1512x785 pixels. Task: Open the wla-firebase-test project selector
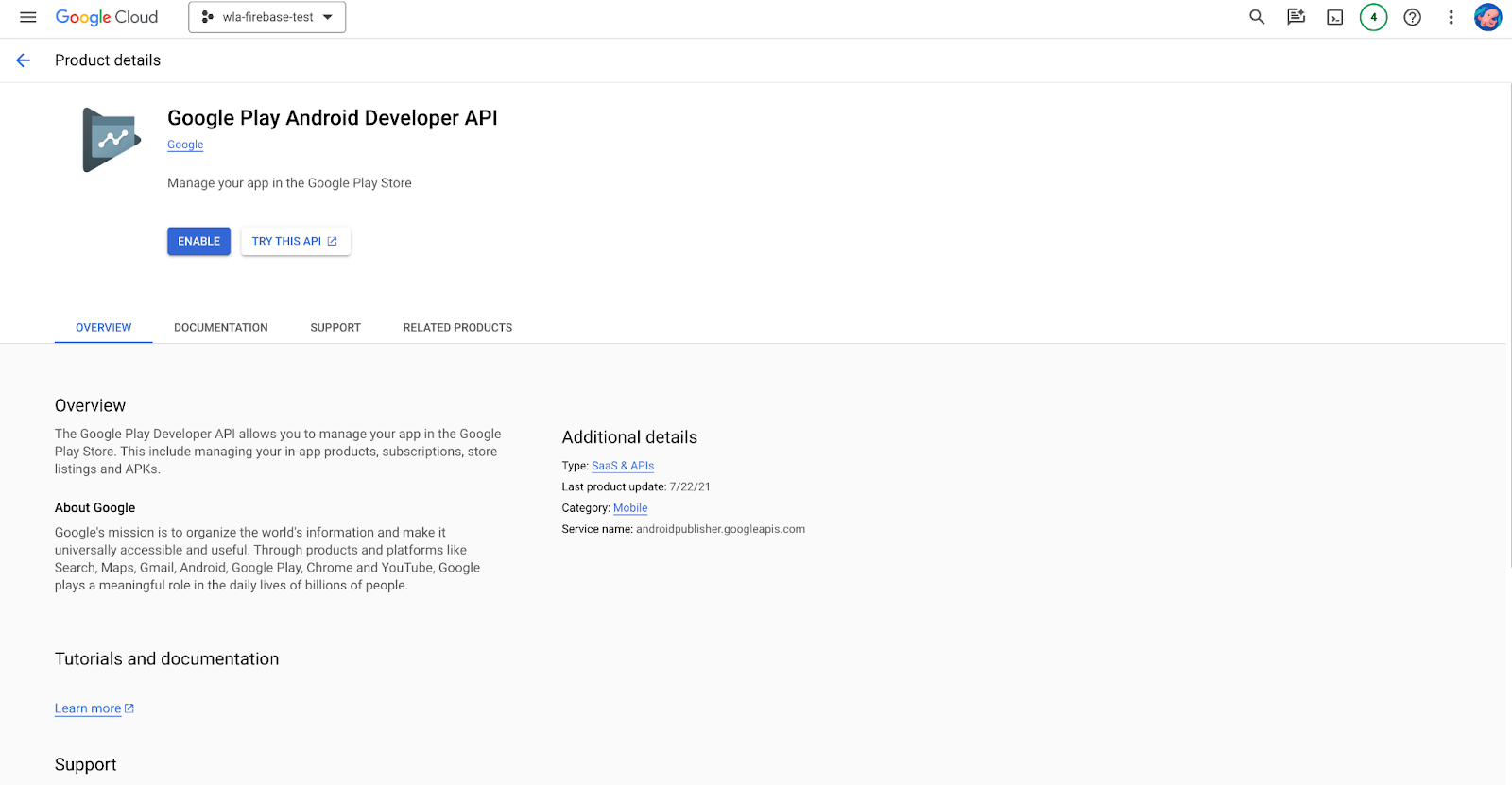(267, 17)
